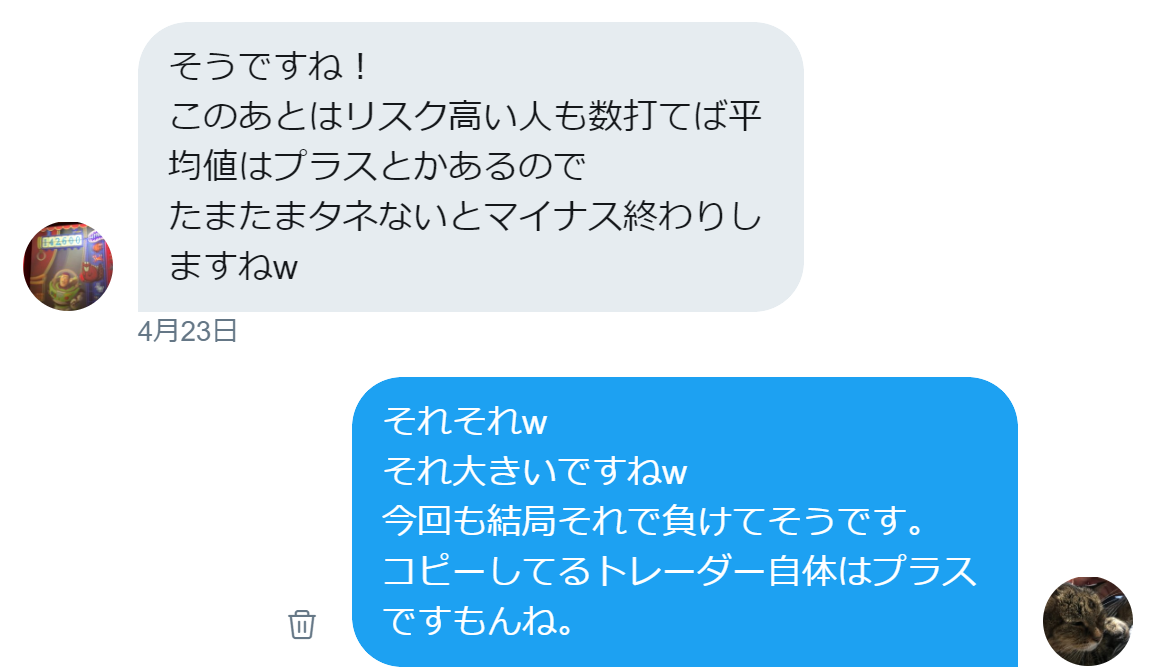Click the text それそれw
Image resolution: width=1170 pixels, height=667 pixels.
point(465,422)
